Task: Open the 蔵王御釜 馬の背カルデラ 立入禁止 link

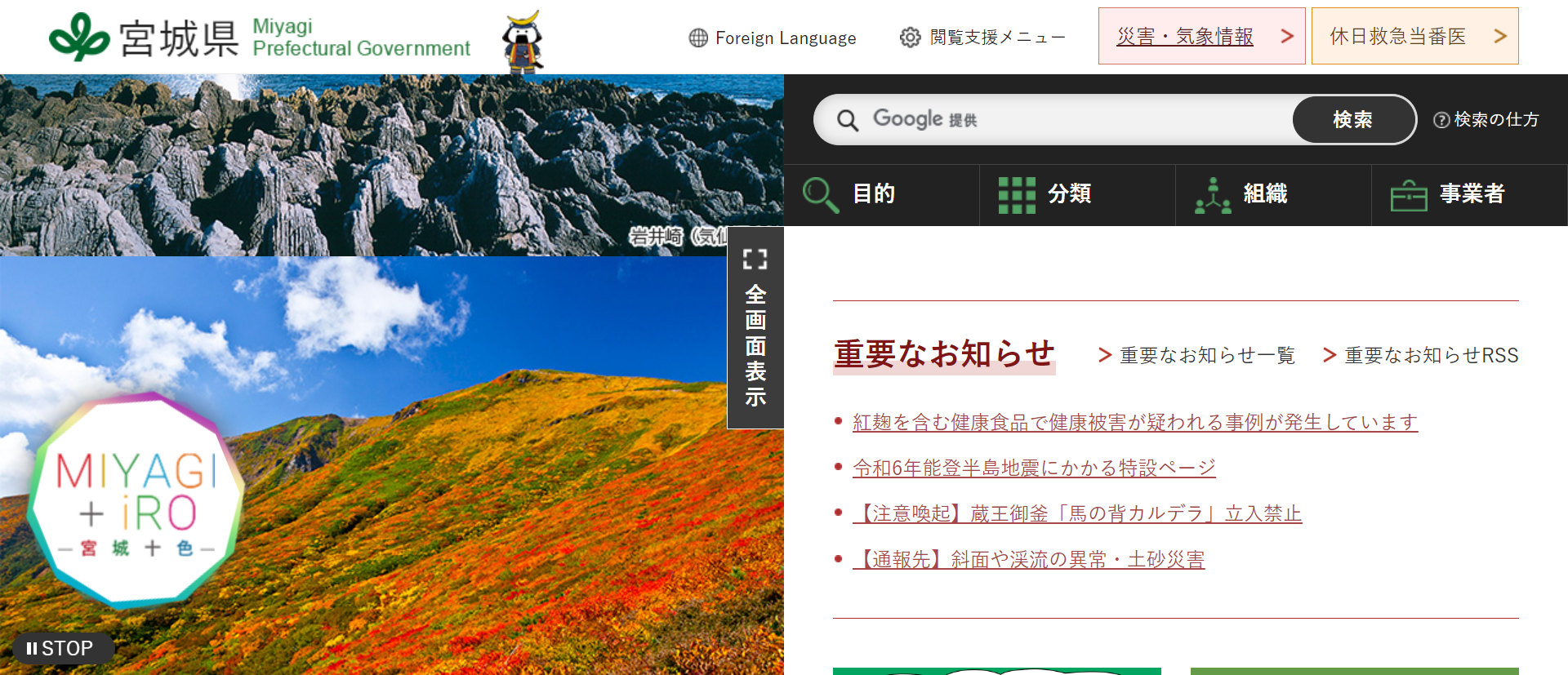Action: coord(1077,513)
